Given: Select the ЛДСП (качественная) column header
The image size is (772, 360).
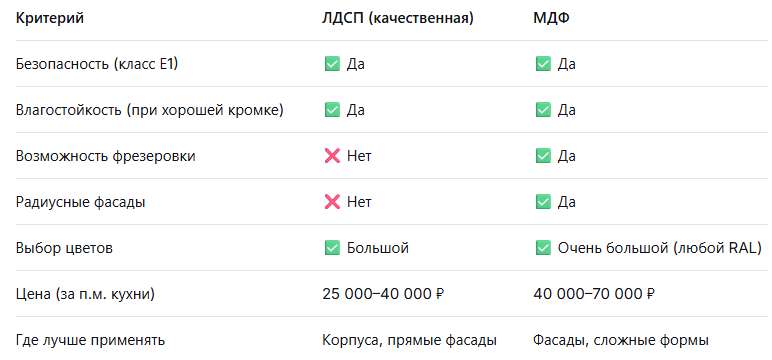Looking at the screenshot, I should click(x=398, y=18).
